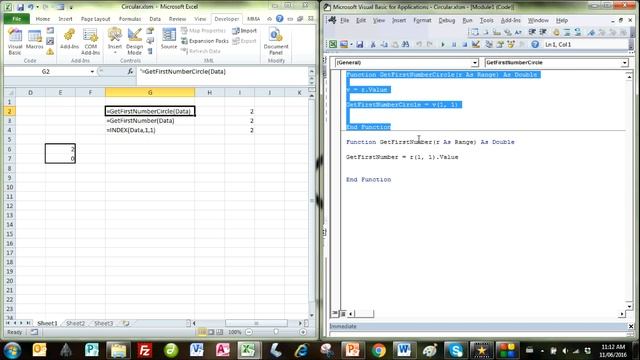Click Macro Security warning icon in Code group

50,51
